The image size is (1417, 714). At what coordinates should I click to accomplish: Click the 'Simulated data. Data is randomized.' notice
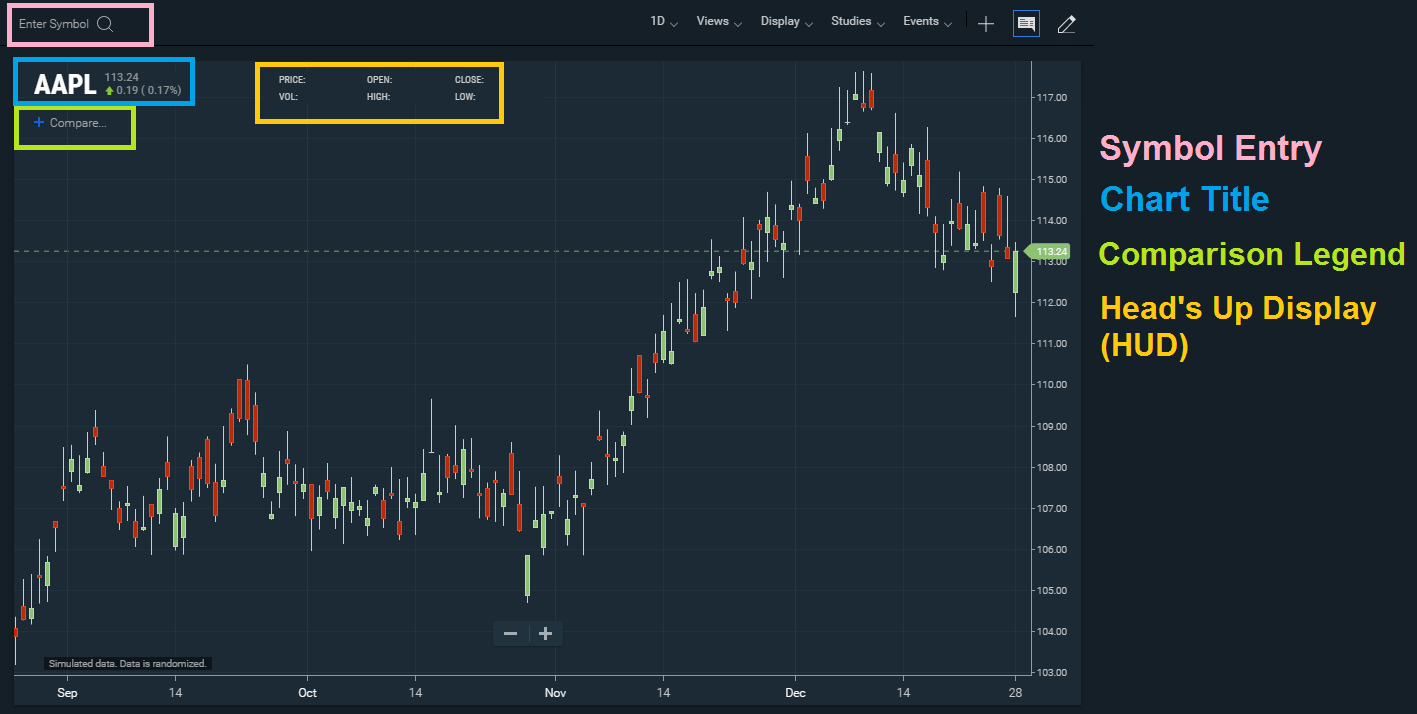coord(128,663)
